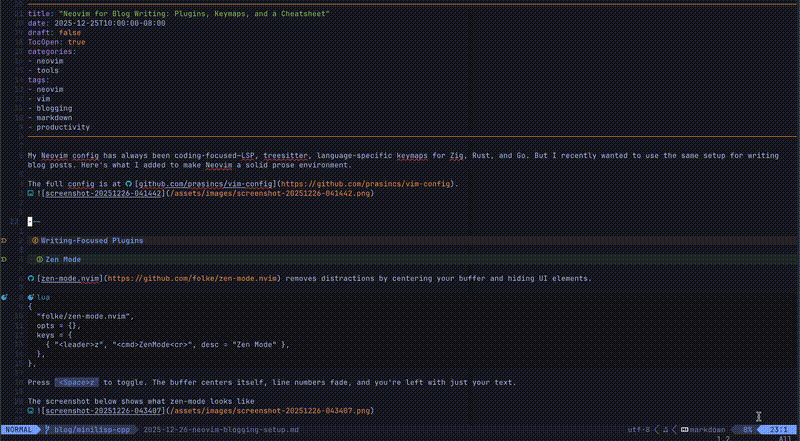Click the OS icon beside utf-8

point(666,430)
